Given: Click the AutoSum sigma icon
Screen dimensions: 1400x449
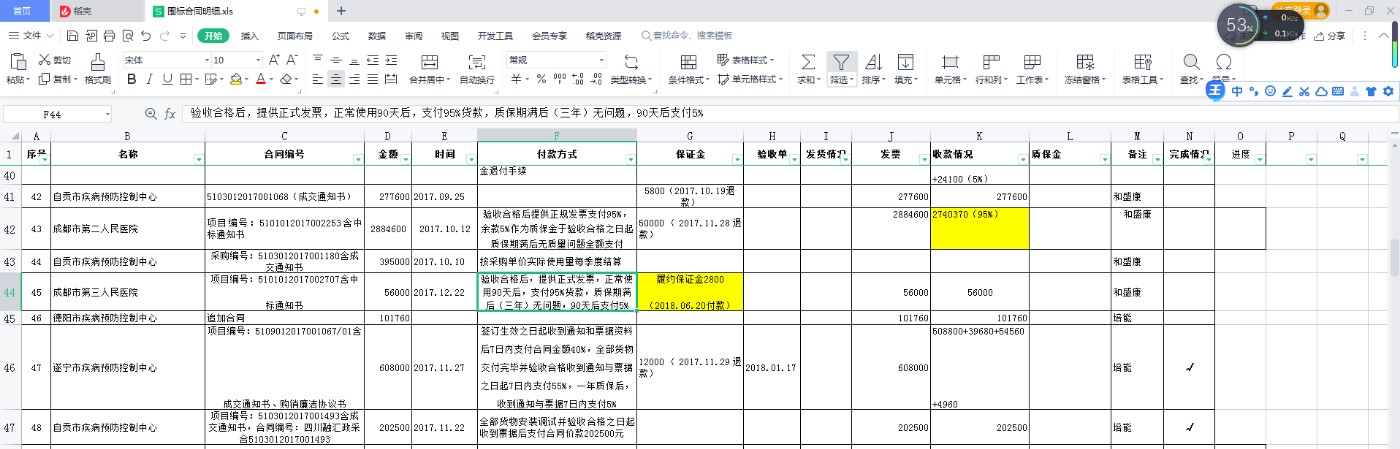Looking at the screenshot, I should pos(808,61).
